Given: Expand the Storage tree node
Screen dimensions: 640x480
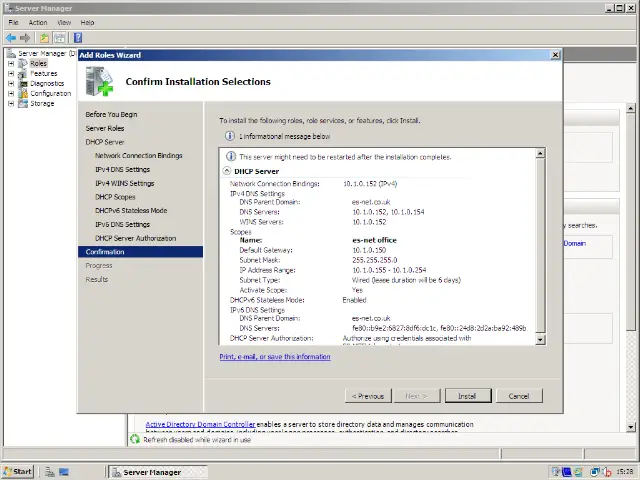Looking at the screenshot, I should pyautogui.click(x=11, y=104).
